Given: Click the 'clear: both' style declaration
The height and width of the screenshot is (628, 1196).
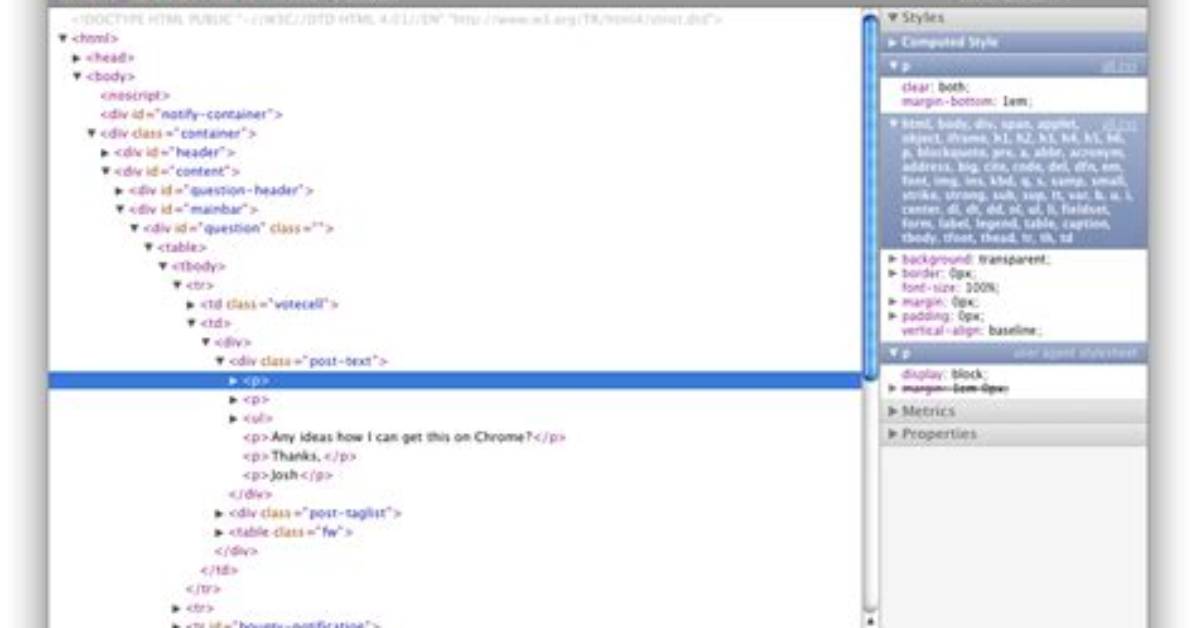Looking at the screenshot, I should [935, 87].
